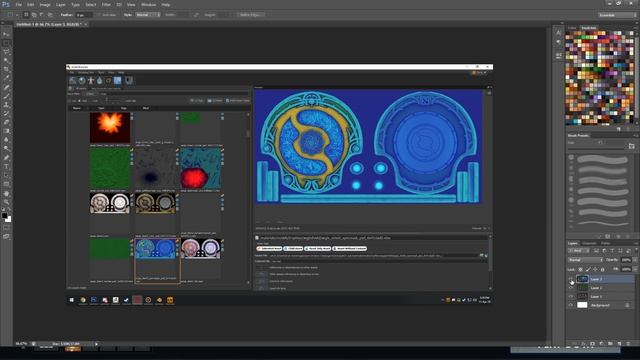
Task: Open the Style dropdown in options bar
Action: pyautogui.click(x=148, y=15)
